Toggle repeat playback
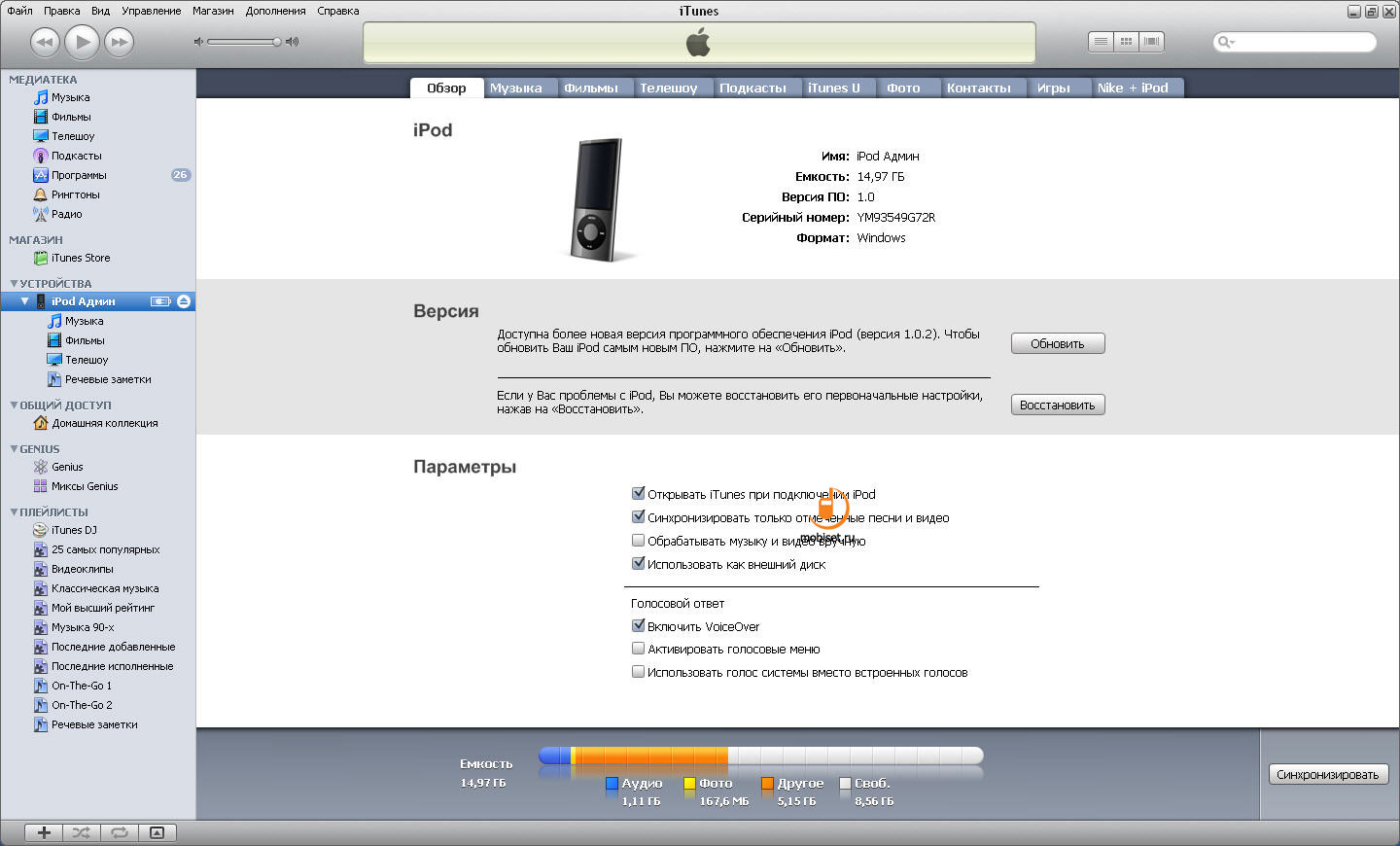 point(120,832)
